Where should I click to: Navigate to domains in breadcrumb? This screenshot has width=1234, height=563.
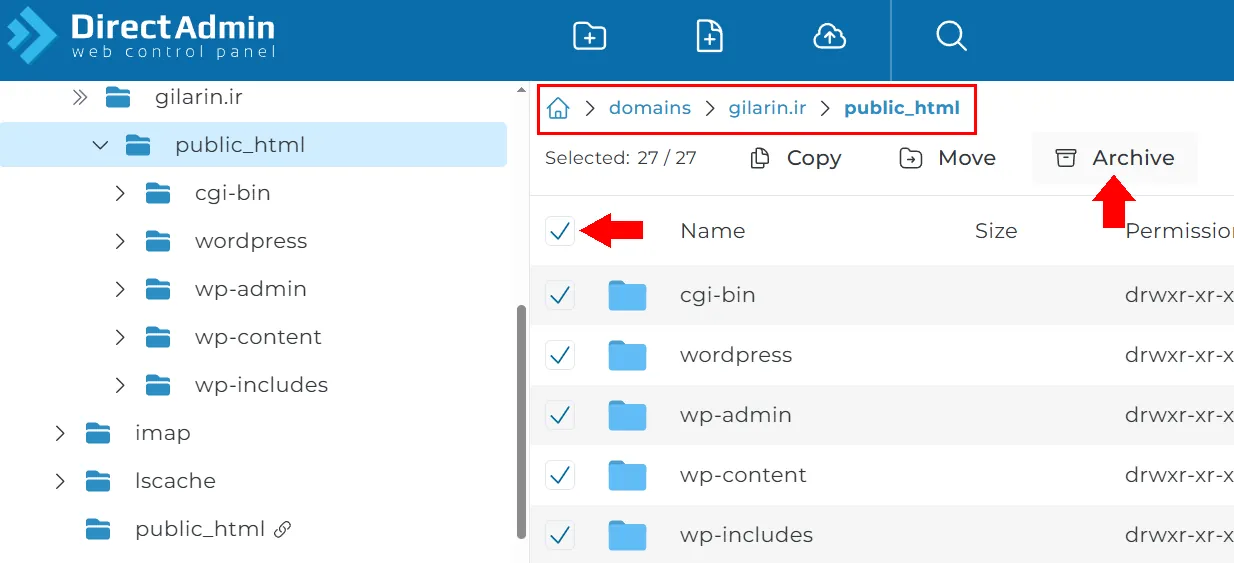pos(650,108)
